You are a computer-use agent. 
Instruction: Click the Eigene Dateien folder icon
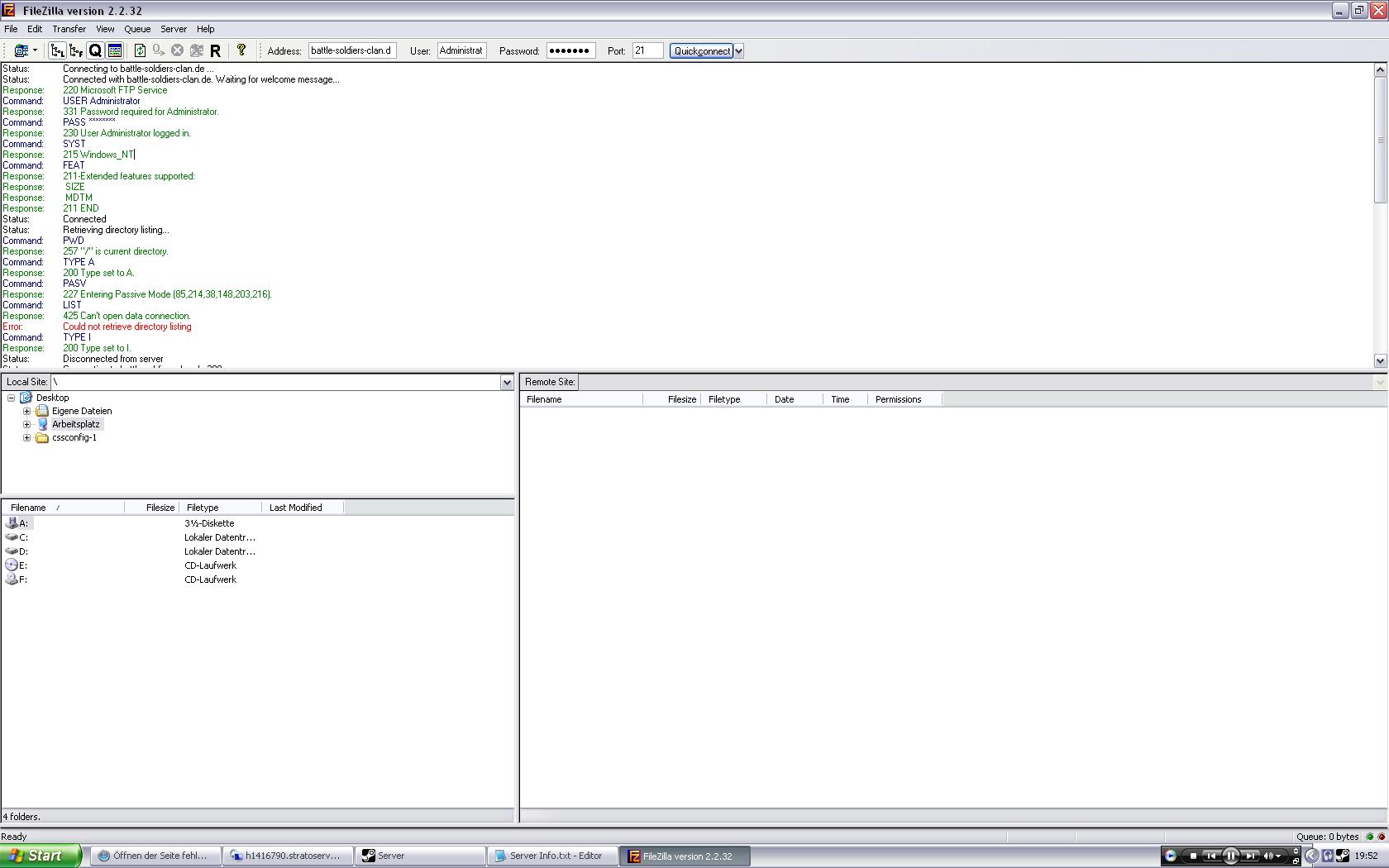42,411
